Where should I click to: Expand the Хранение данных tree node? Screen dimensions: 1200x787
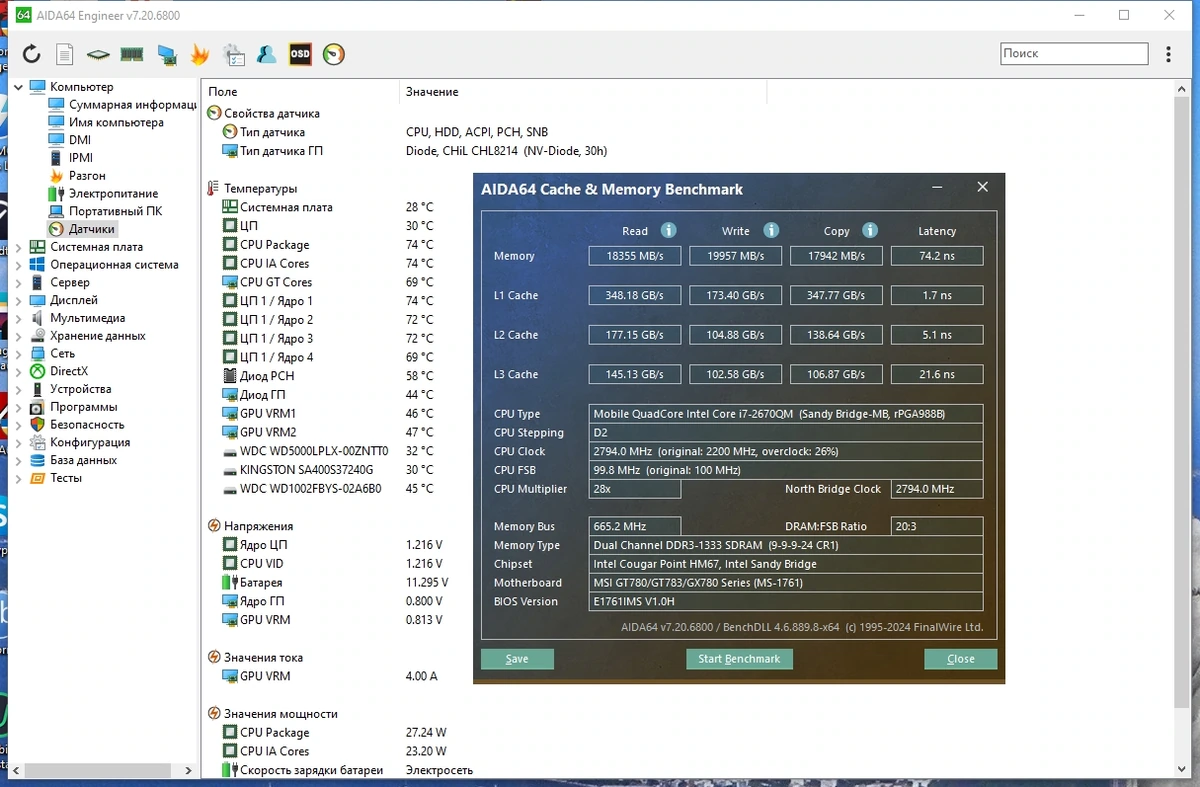pos(18,336)
